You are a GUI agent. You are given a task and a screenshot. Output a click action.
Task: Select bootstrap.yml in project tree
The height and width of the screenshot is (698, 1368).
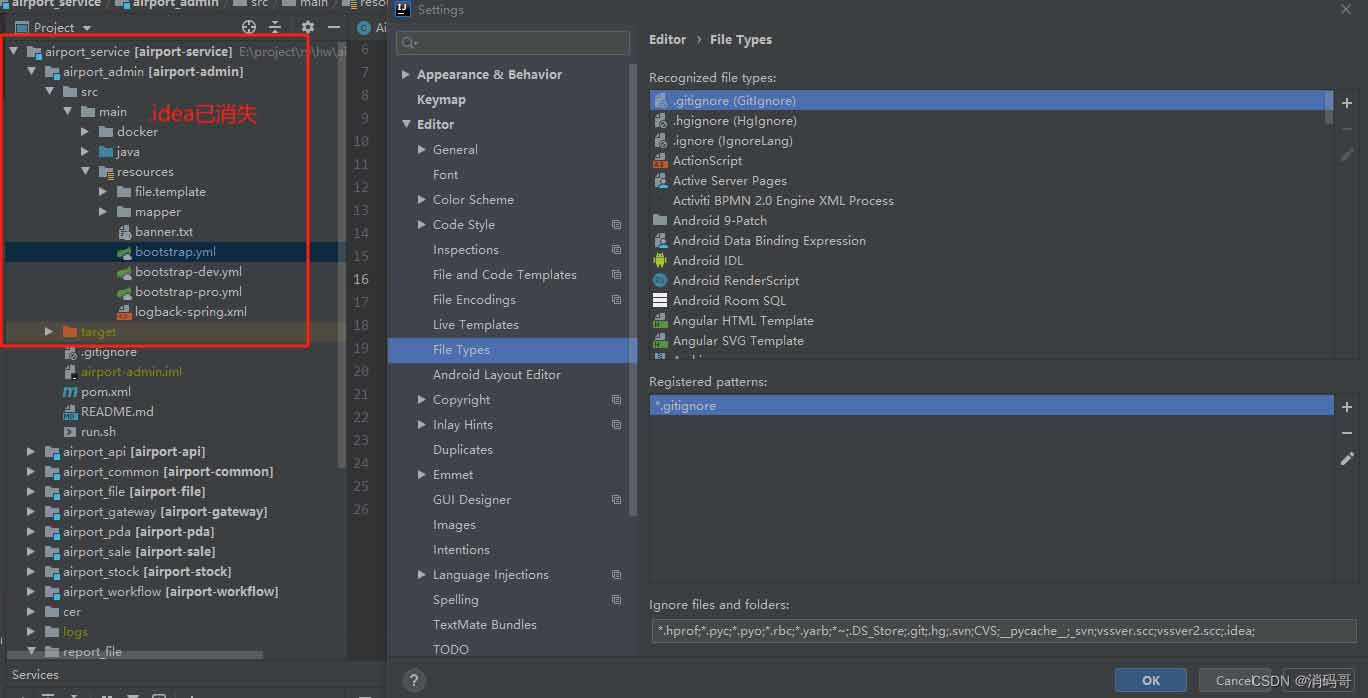(x=175, y=252)
